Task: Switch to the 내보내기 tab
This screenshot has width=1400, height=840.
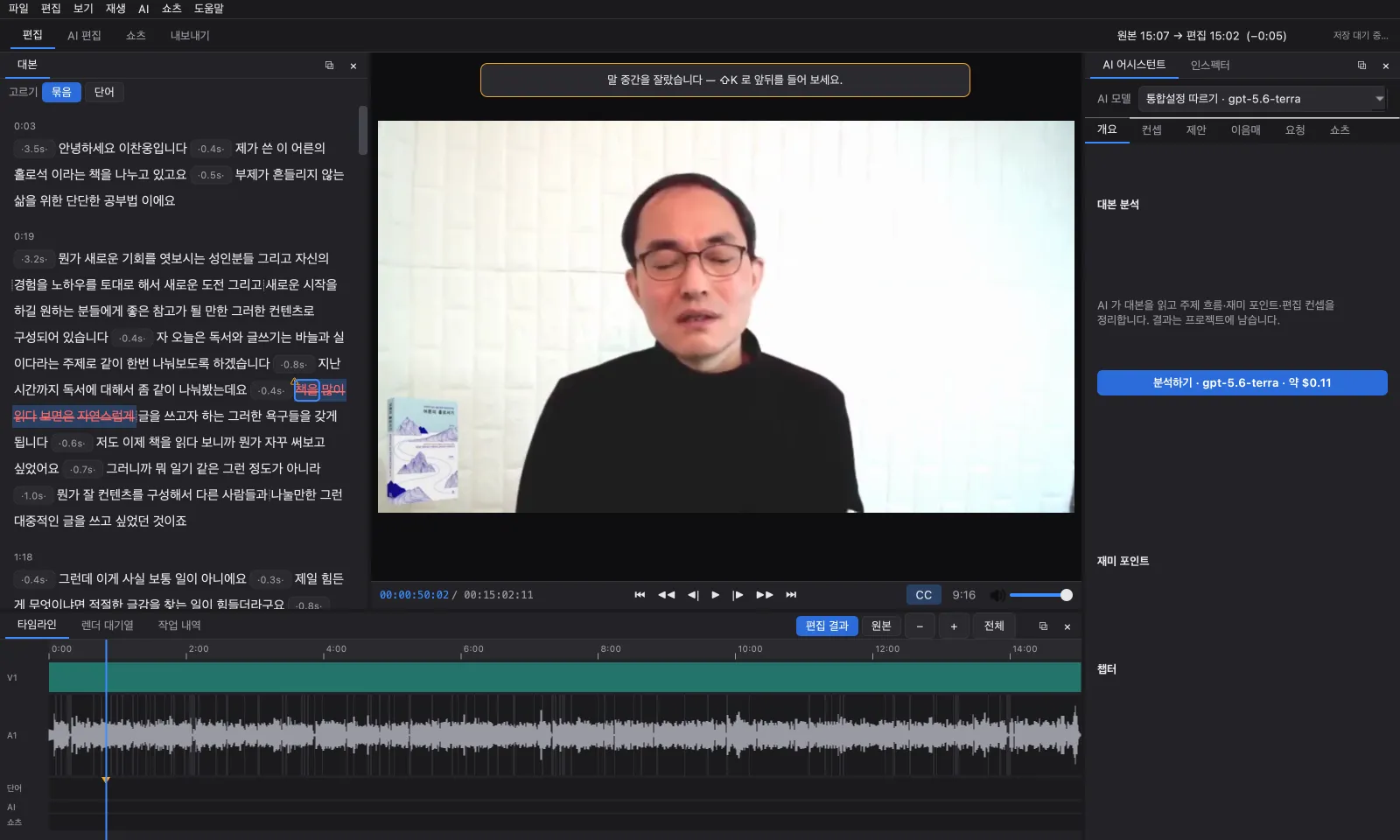Action: coord(190,36)
